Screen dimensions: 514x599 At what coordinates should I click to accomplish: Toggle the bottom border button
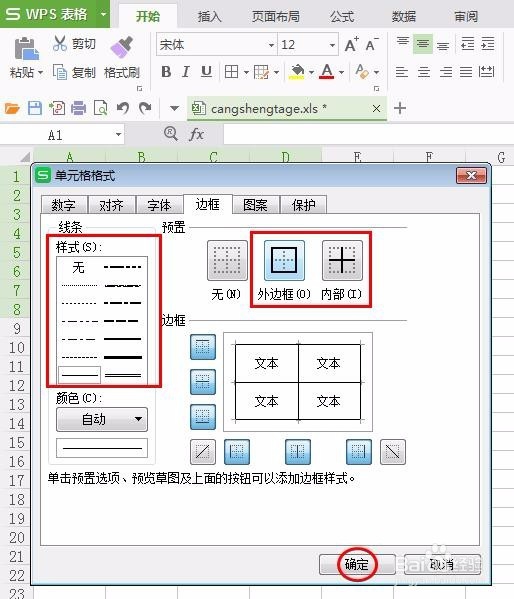click(x=203, y=417)
